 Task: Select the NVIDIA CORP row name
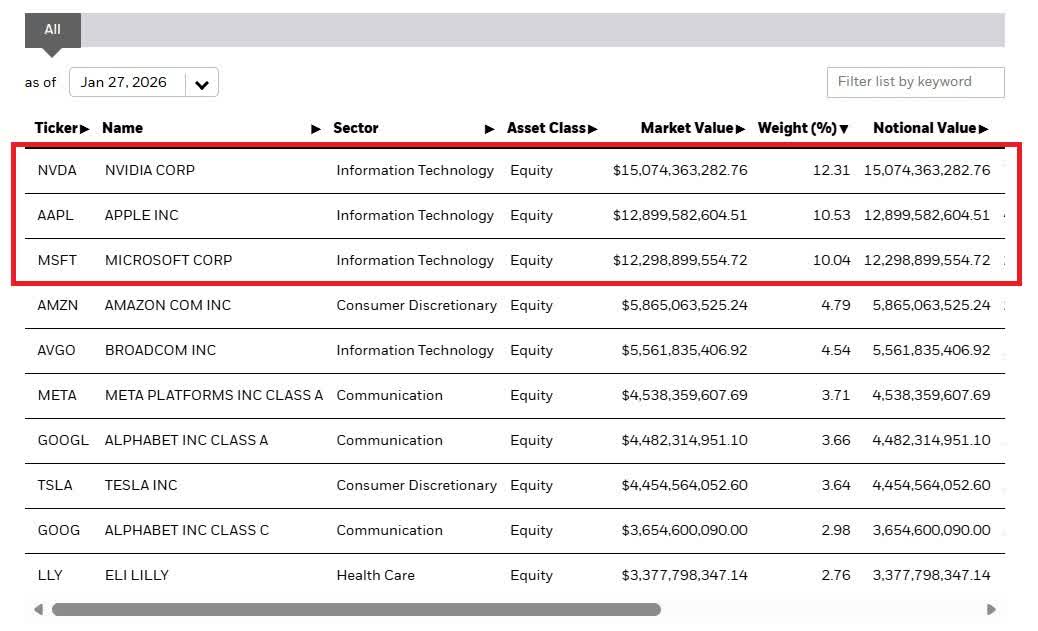150,170
